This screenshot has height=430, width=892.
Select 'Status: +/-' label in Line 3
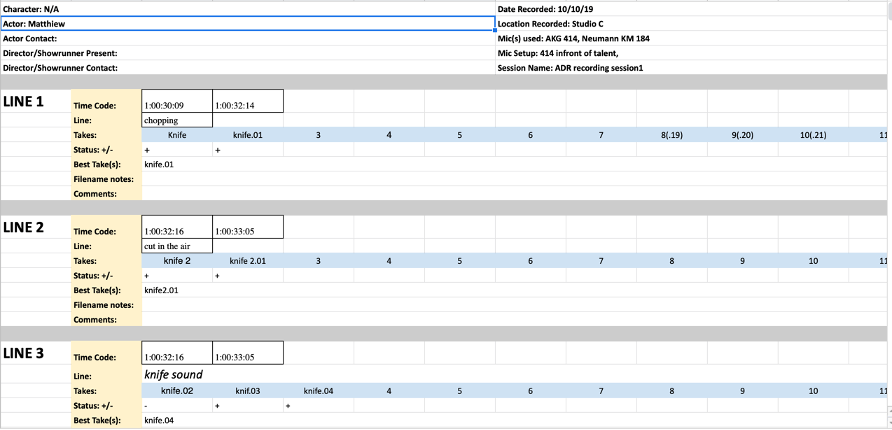[106, 406]
